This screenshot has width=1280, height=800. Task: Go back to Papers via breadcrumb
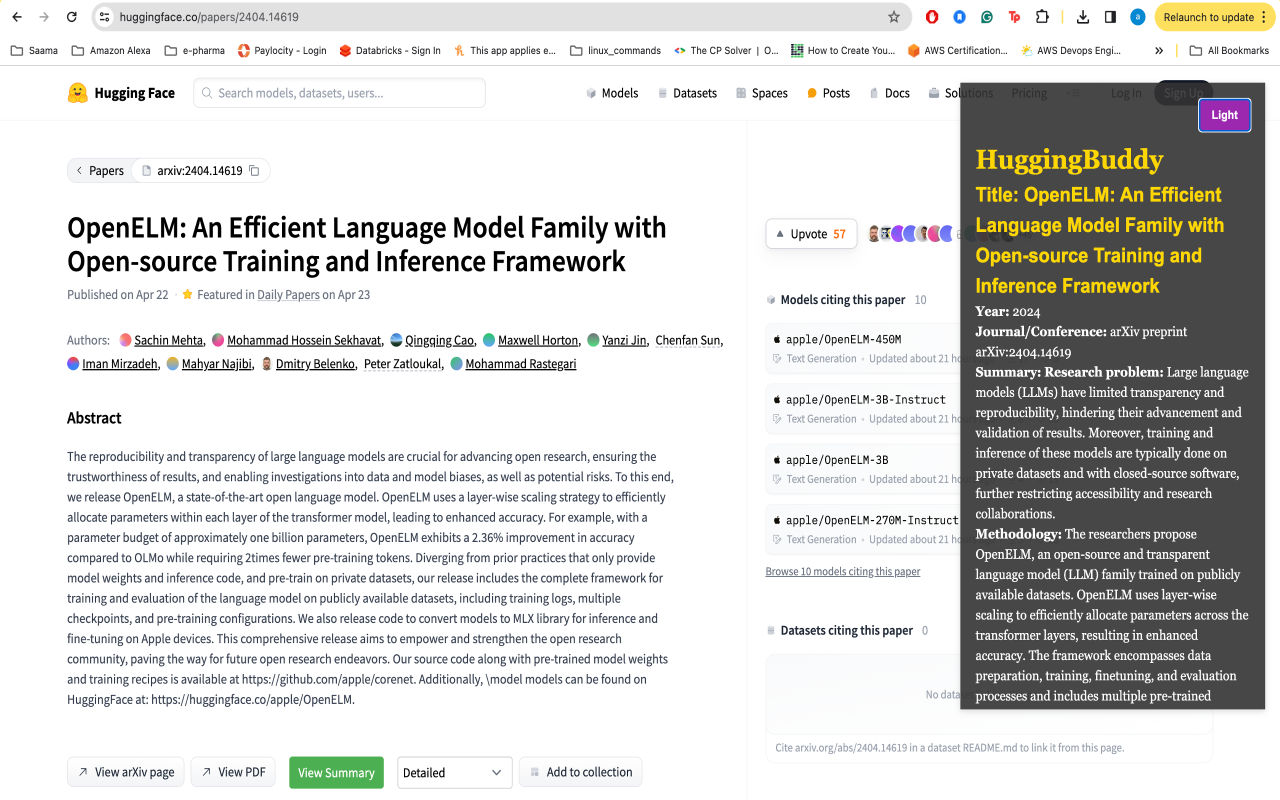coord(100,171)
